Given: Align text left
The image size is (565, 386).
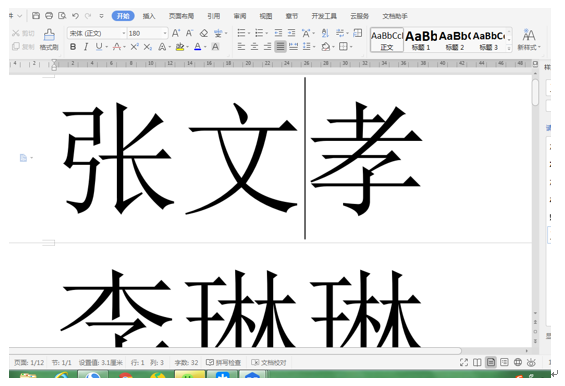Looking at the screenshot, I should click(241, 46).
